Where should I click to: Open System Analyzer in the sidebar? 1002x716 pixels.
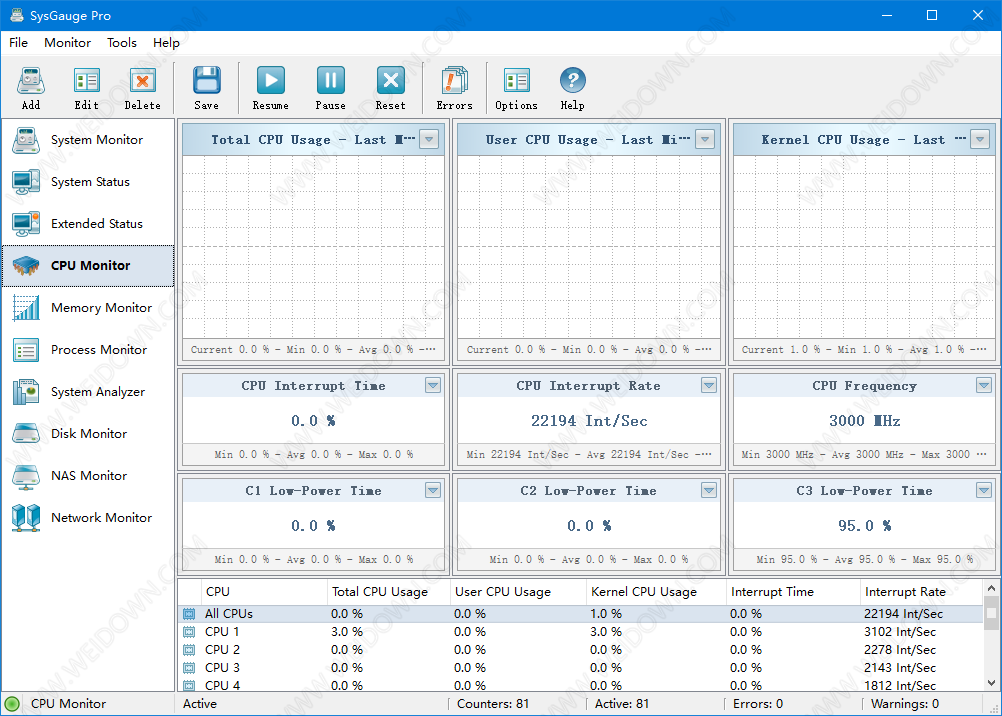click(88, 392)
